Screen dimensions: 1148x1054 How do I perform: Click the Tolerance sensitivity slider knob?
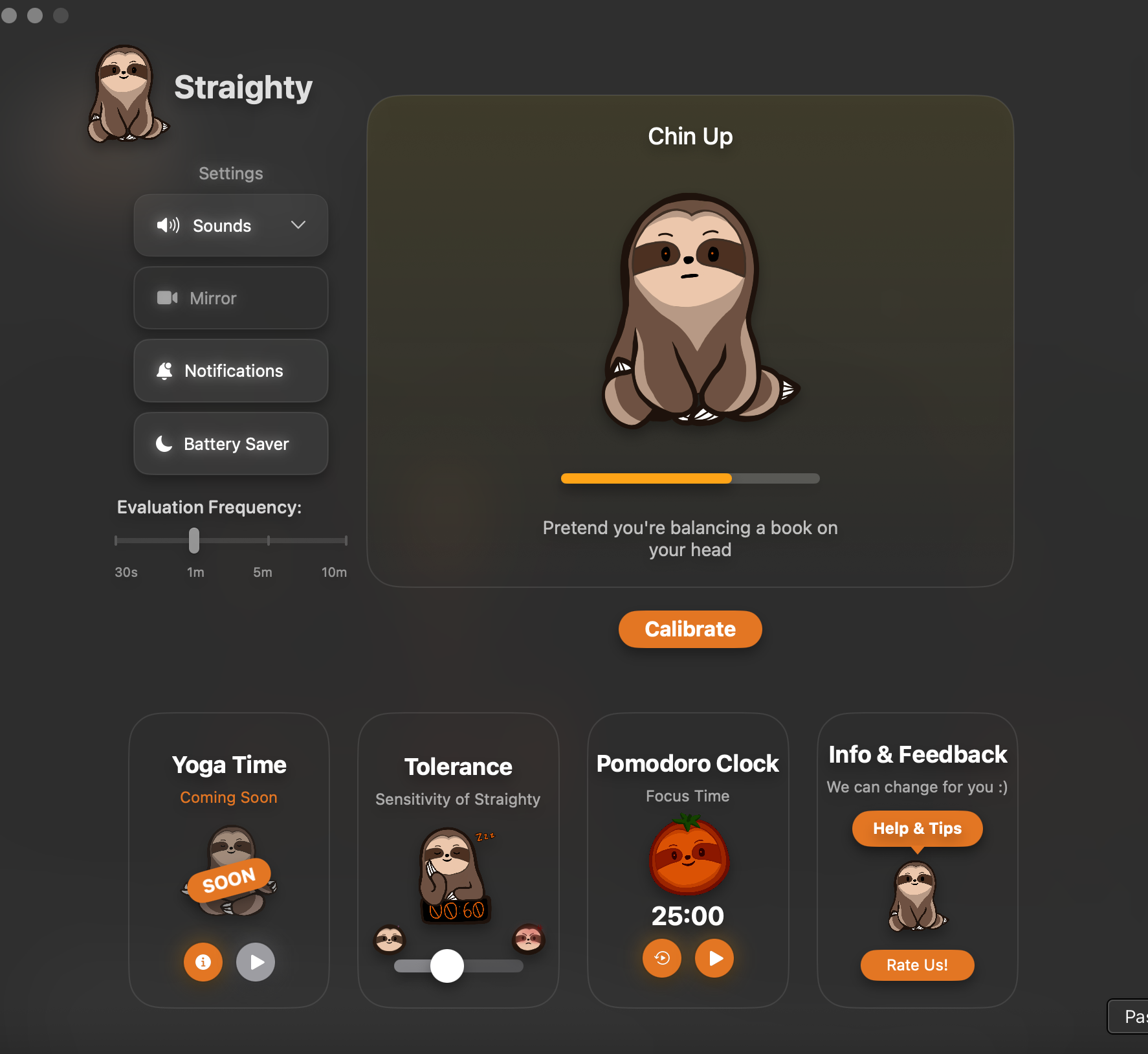point(447,966)
